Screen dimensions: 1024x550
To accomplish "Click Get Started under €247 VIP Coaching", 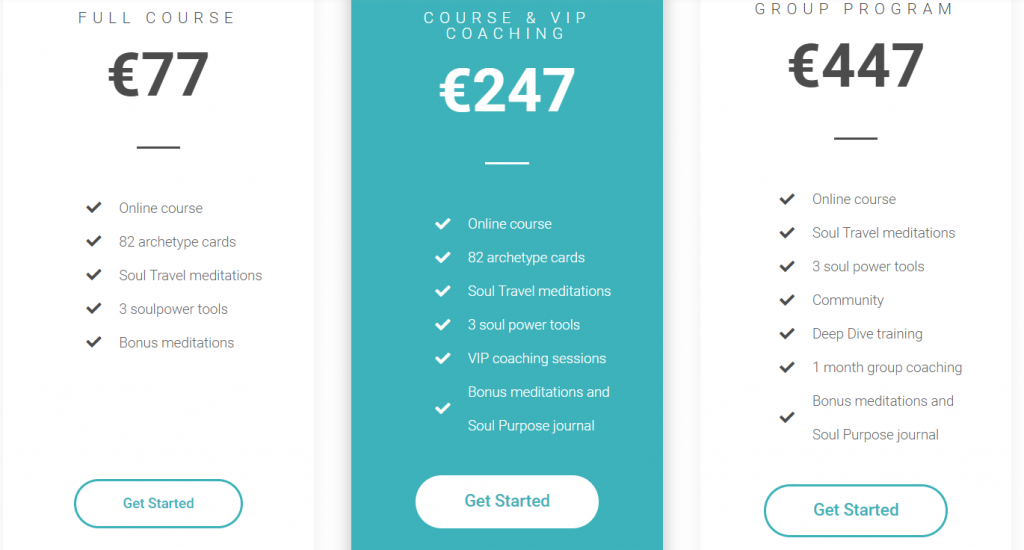I will (507, 501).
